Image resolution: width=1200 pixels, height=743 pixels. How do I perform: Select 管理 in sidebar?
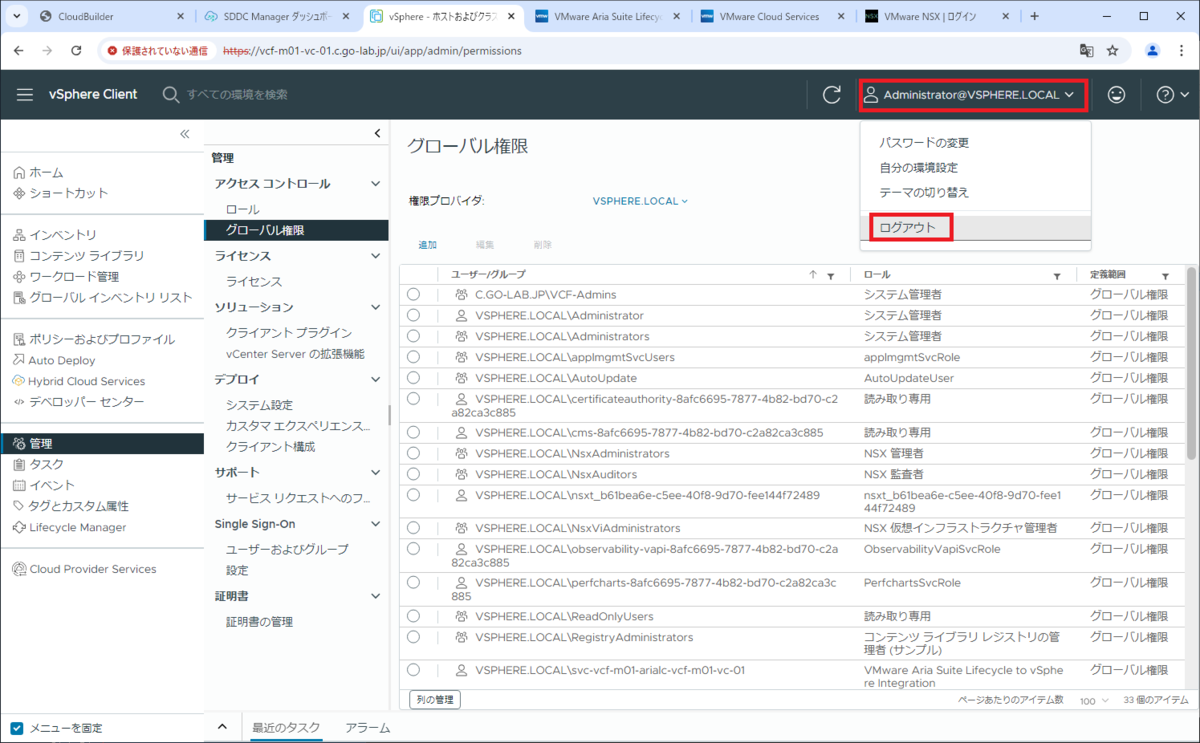tap(102, 443)
